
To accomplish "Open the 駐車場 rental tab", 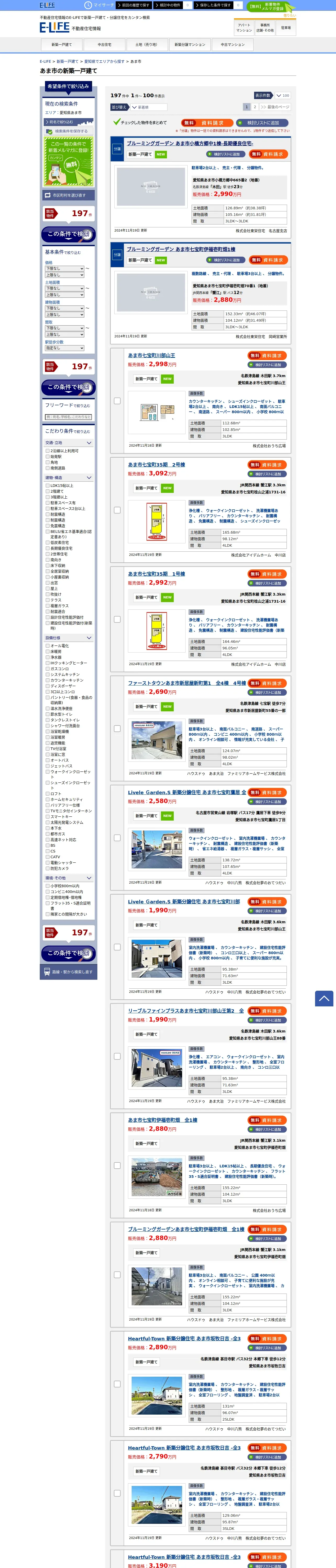I will [285, 28].
